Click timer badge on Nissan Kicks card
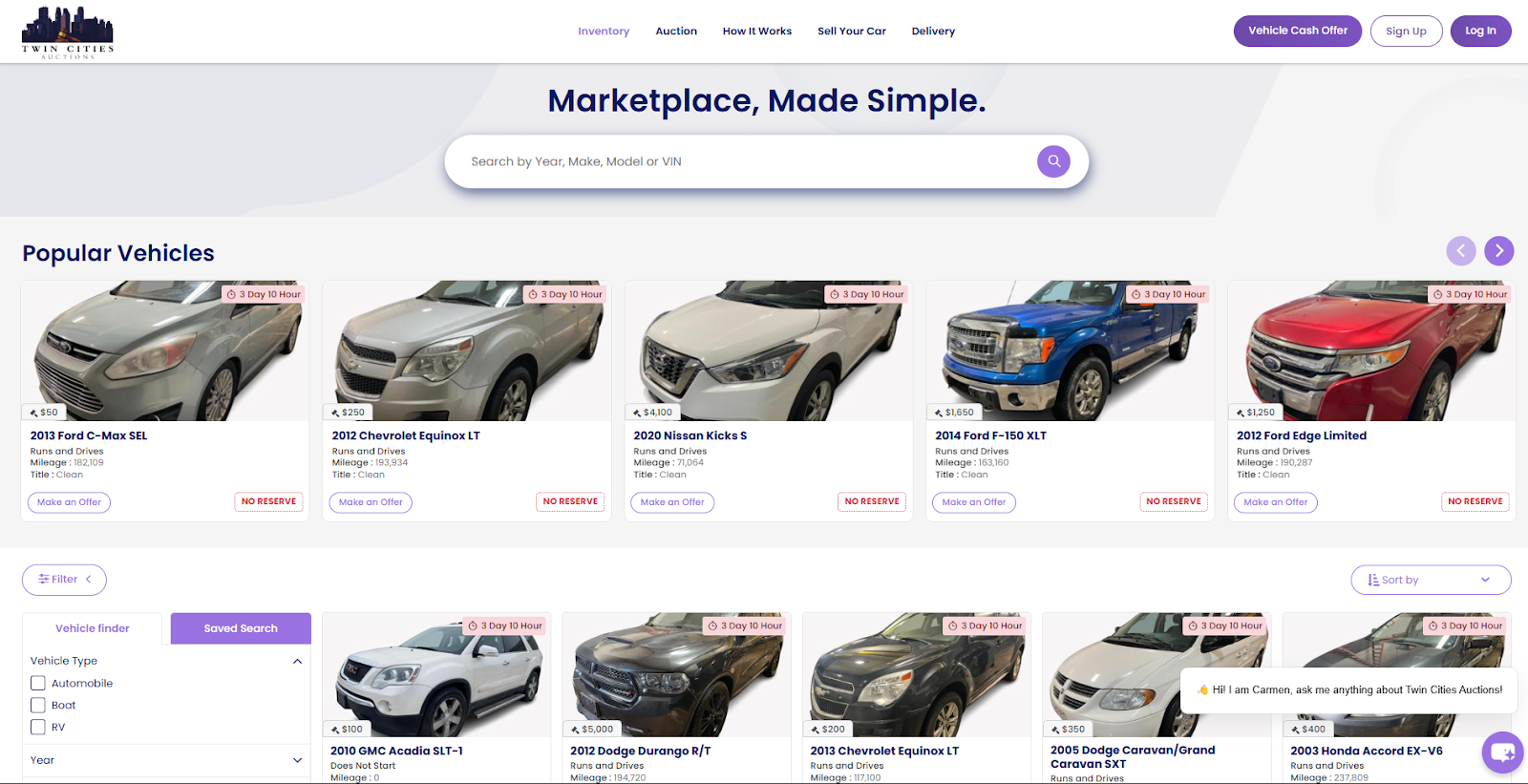Image resolution: width=1528 pixels, height=784 pixels. (866, 294)
